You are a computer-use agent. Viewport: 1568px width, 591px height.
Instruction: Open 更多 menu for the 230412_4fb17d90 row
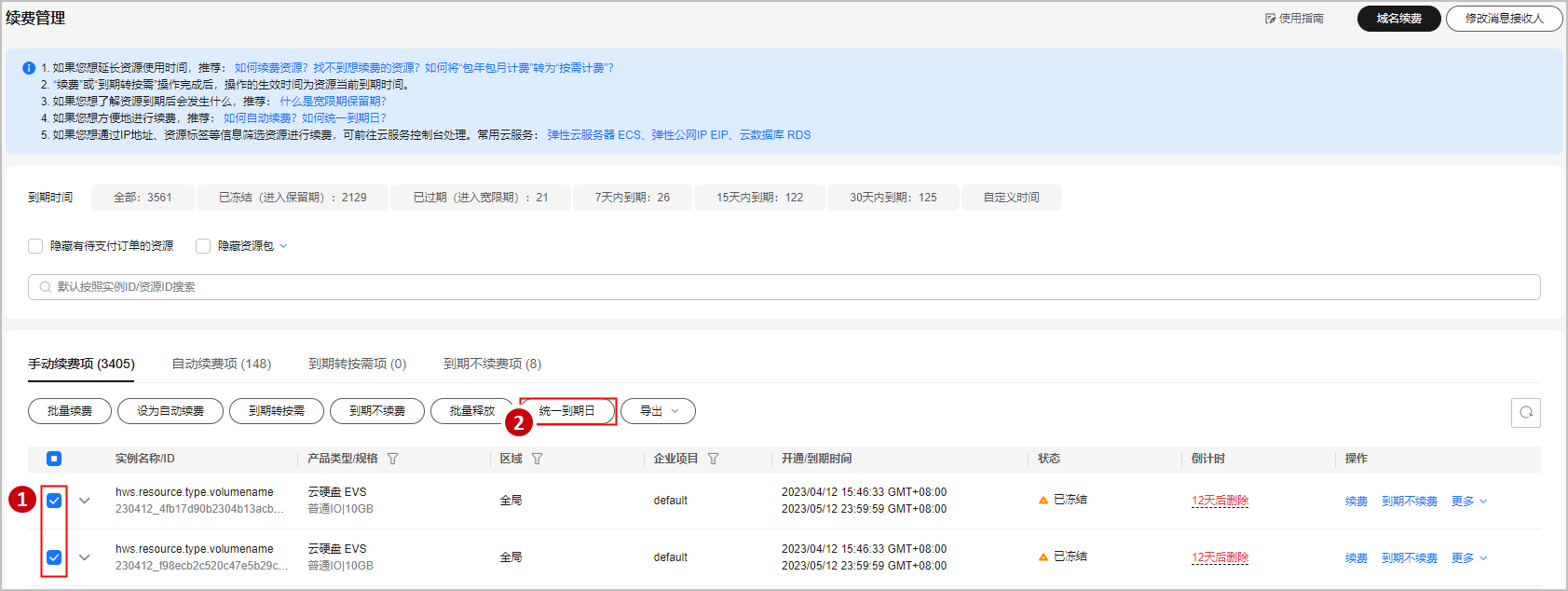point(1469,502)
